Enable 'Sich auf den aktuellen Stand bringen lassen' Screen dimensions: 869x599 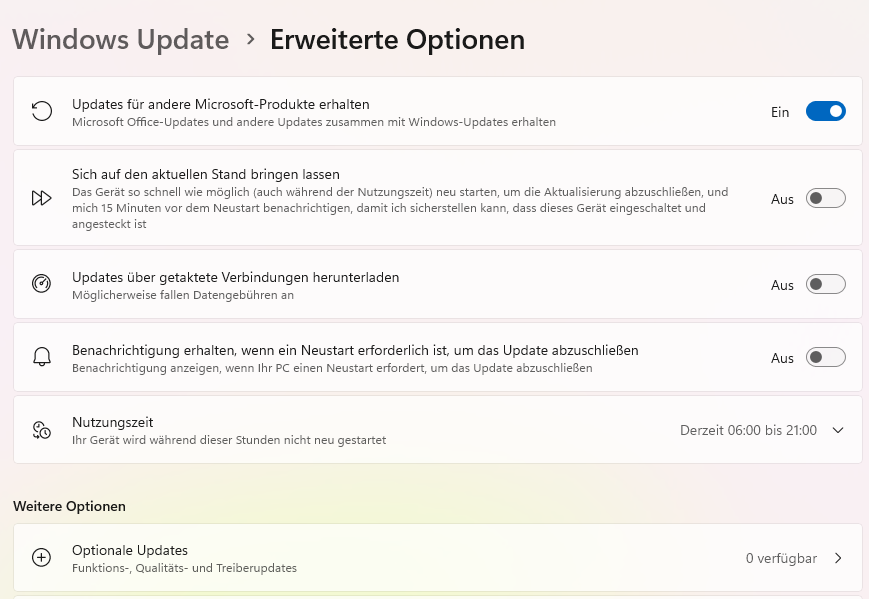point(825,198)
